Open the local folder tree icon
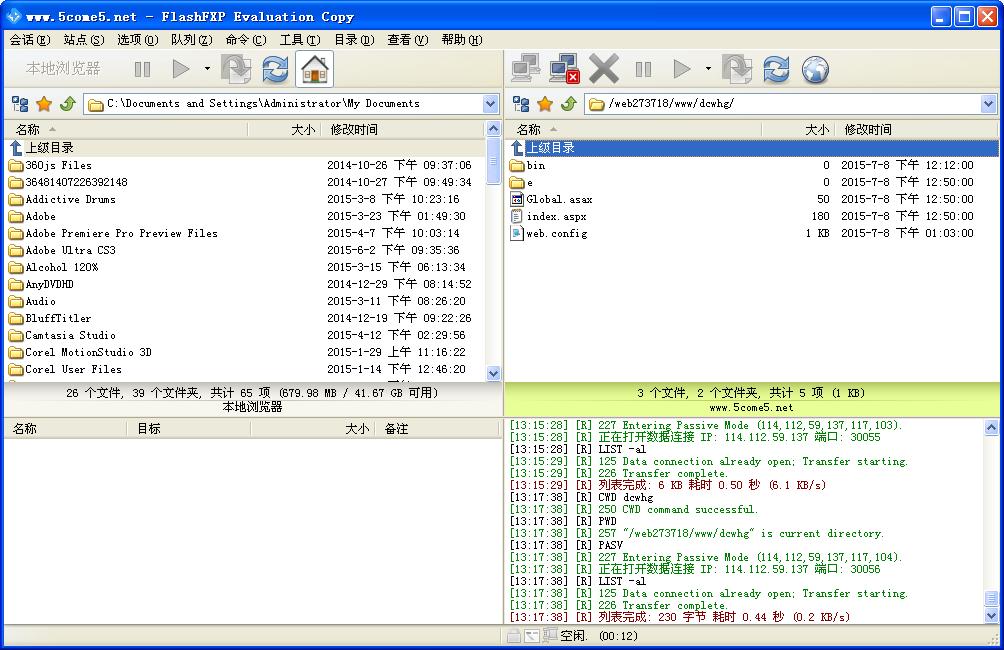The height and width of the screenshot is (650, 1004). coord(20,104)
